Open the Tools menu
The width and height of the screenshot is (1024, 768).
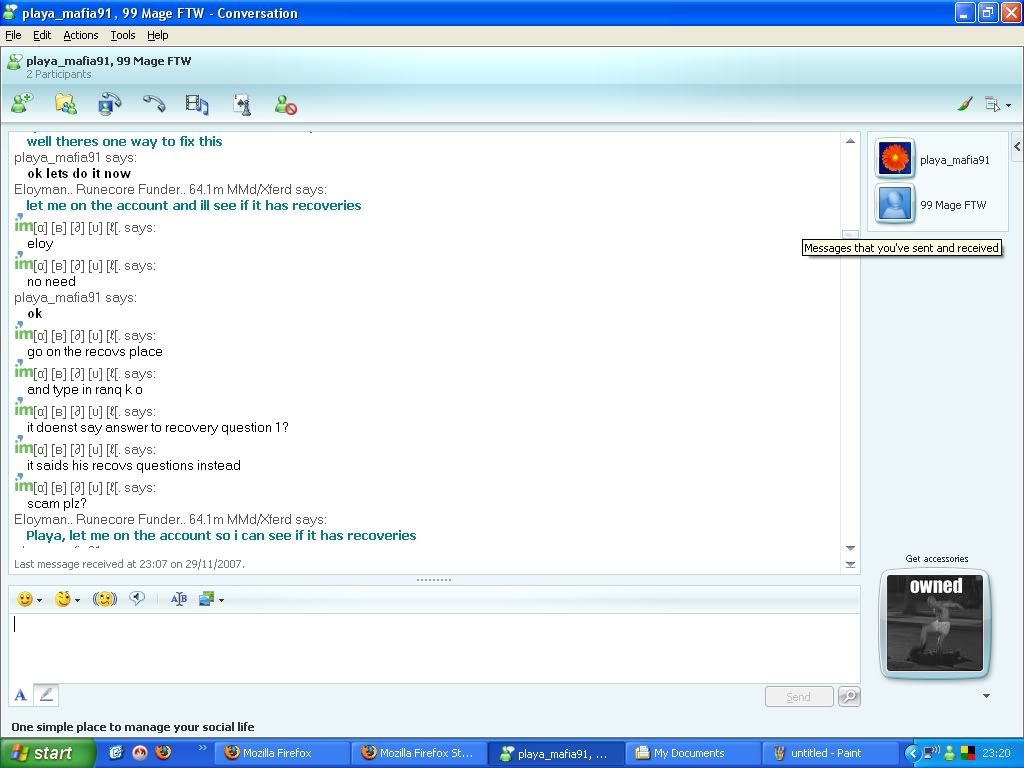pos(123,35)
